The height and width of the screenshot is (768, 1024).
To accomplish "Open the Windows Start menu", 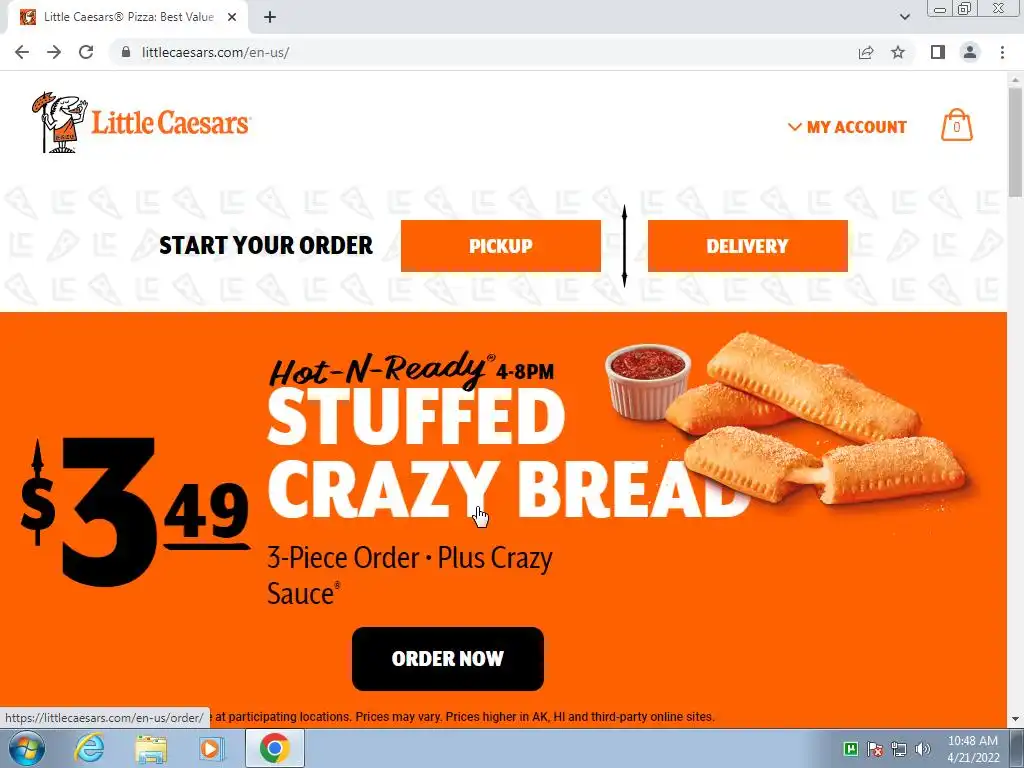I will click(x=27, y=748).
